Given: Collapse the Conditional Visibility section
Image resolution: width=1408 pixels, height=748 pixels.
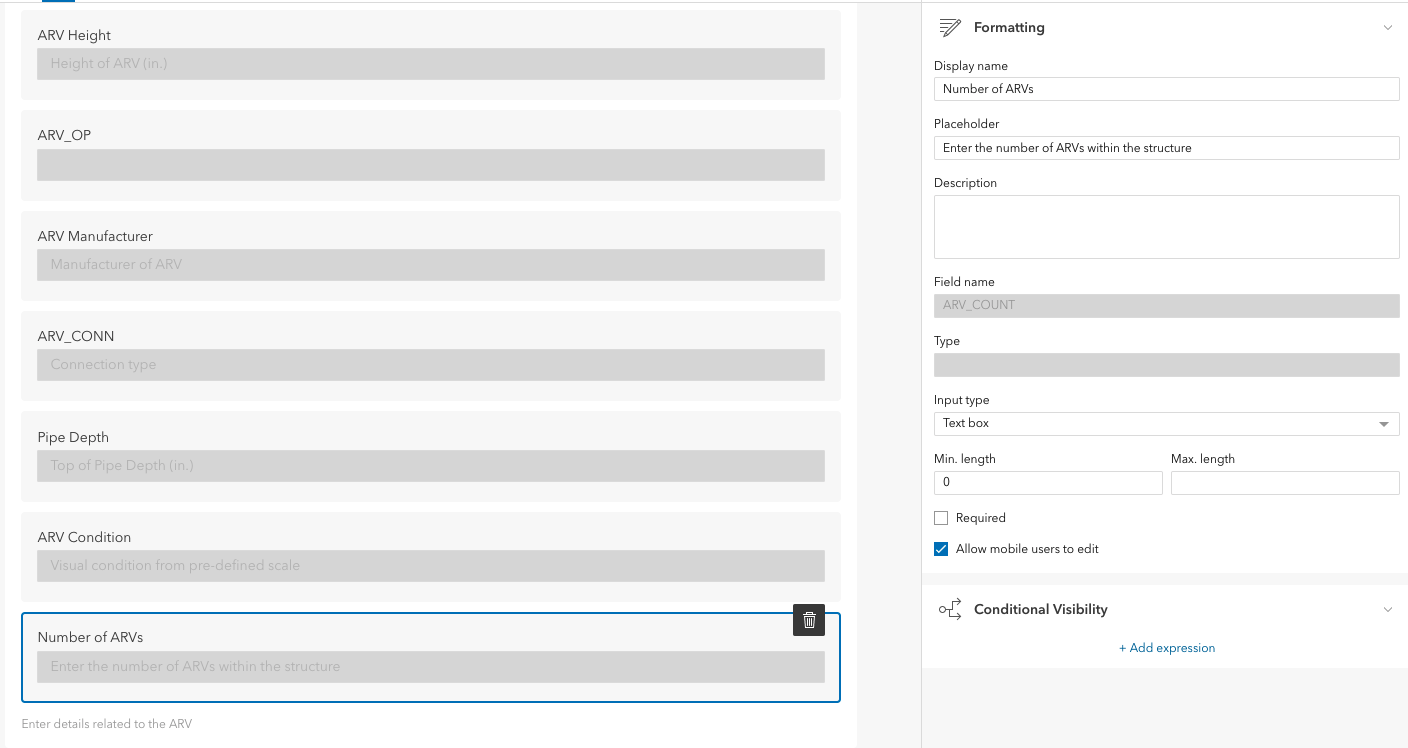Looking at the screenshot, I should [1388, 608].
